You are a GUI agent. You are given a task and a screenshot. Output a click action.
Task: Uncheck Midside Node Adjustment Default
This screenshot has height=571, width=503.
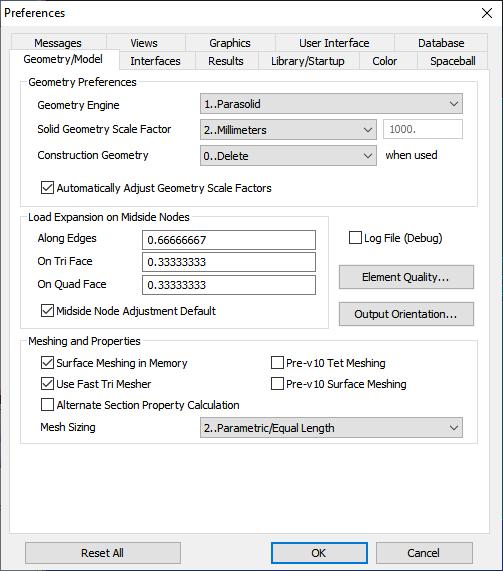coord(47,311)
